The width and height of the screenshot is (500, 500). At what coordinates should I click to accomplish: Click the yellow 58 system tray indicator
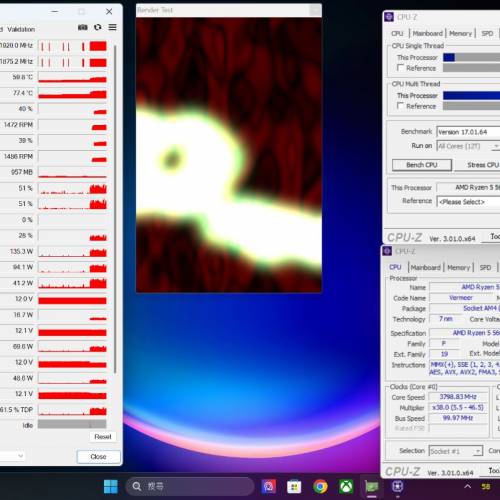pyautogui.click(x=486, y=487)
